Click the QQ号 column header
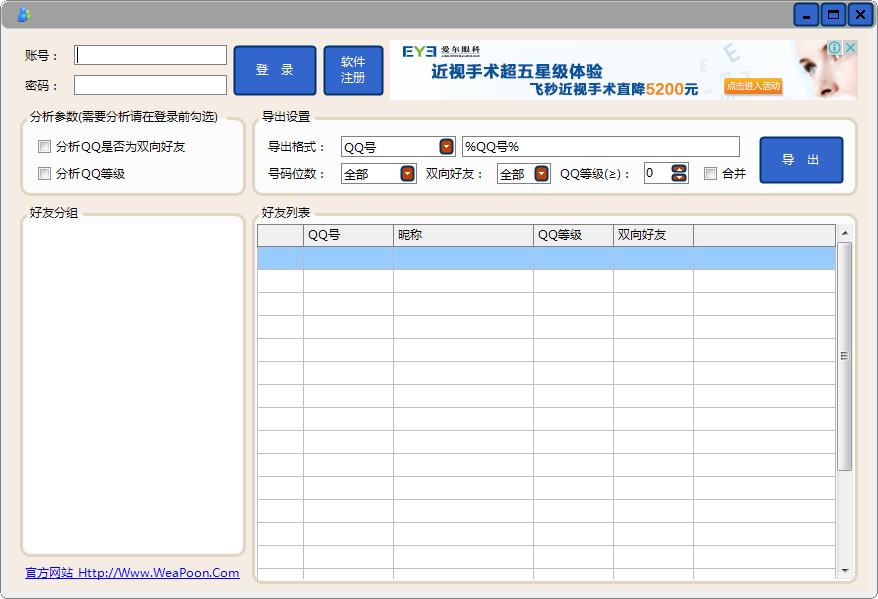The height and width of the screenshot is (599, 878). pos(348,236)
